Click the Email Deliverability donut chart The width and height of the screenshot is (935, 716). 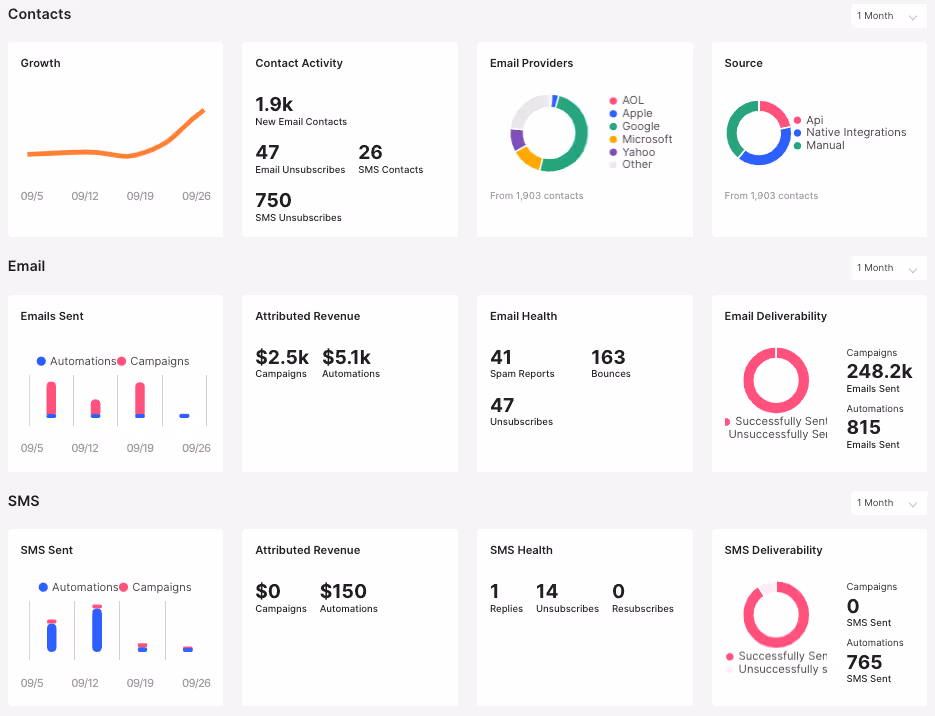pyautogui.click(x=776, y=380)
